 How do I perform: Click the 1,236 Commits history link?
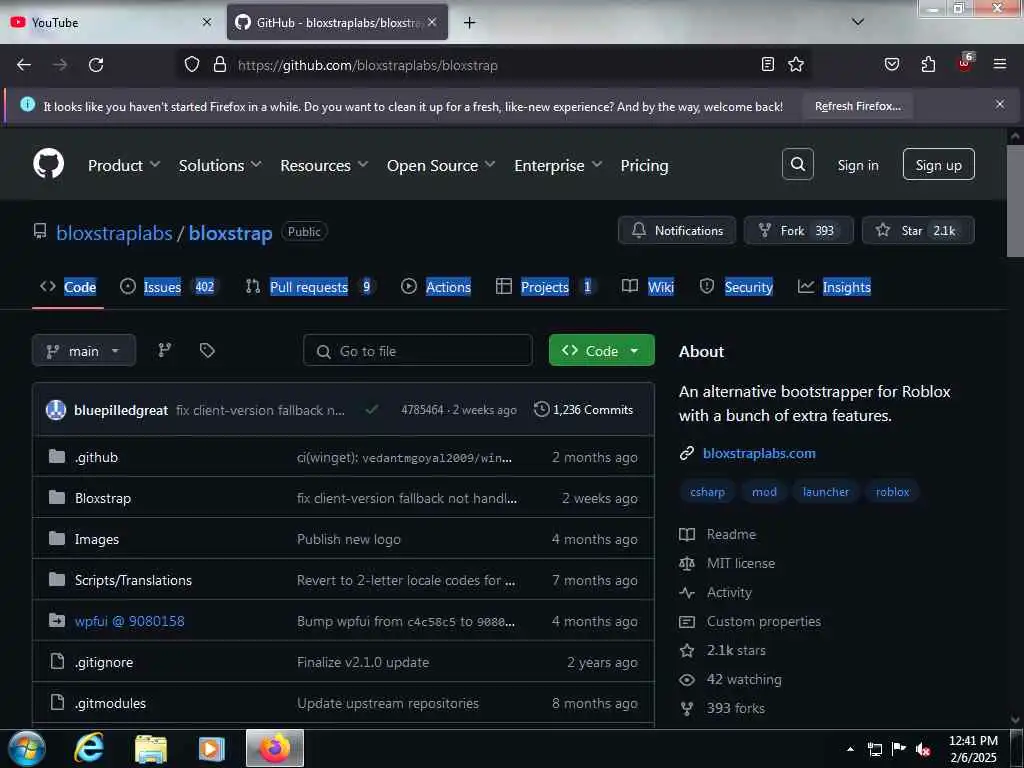tap(583, 409)
